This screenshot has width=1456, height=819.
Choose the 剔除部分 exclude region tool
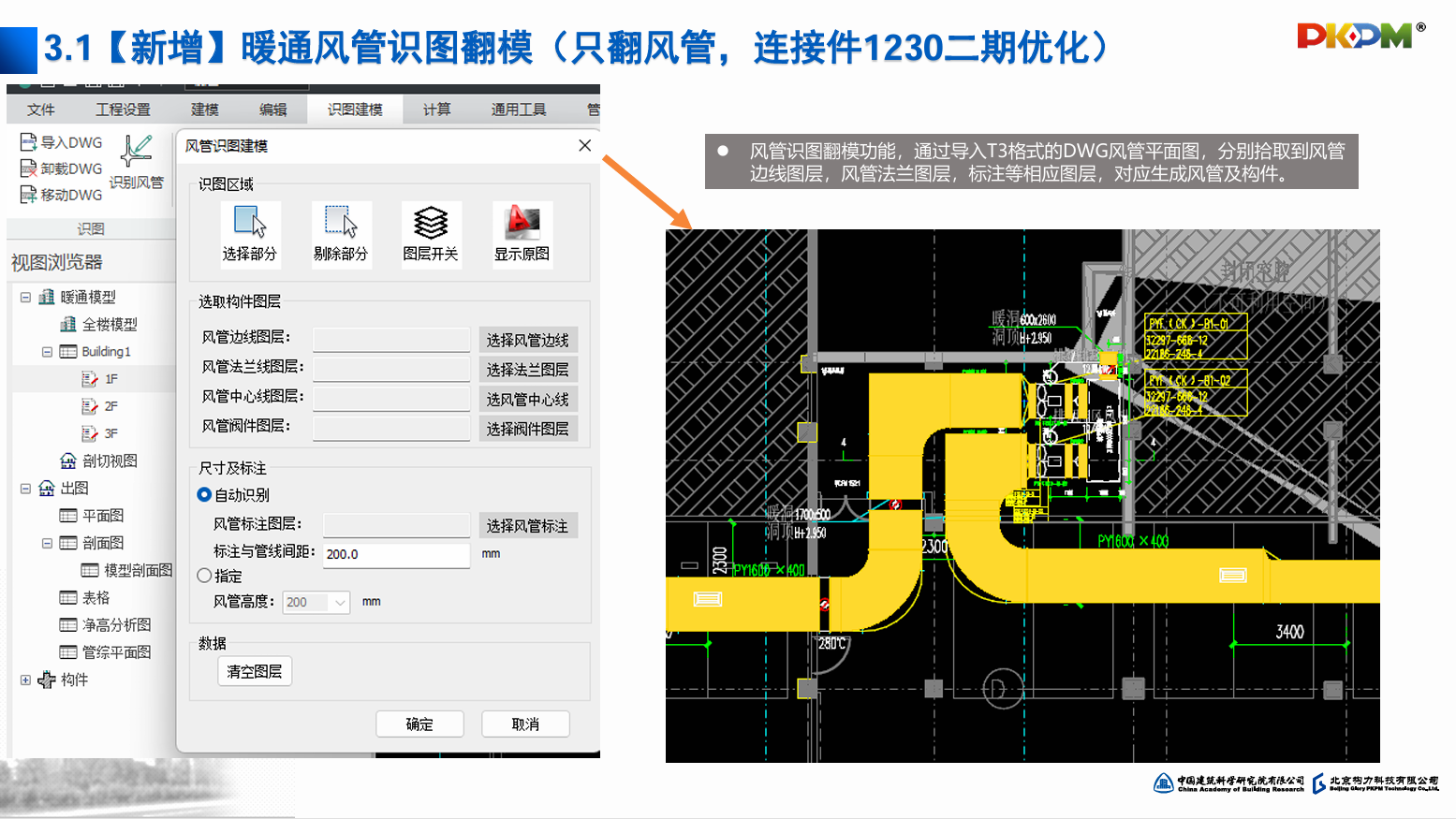coord(341,234)
